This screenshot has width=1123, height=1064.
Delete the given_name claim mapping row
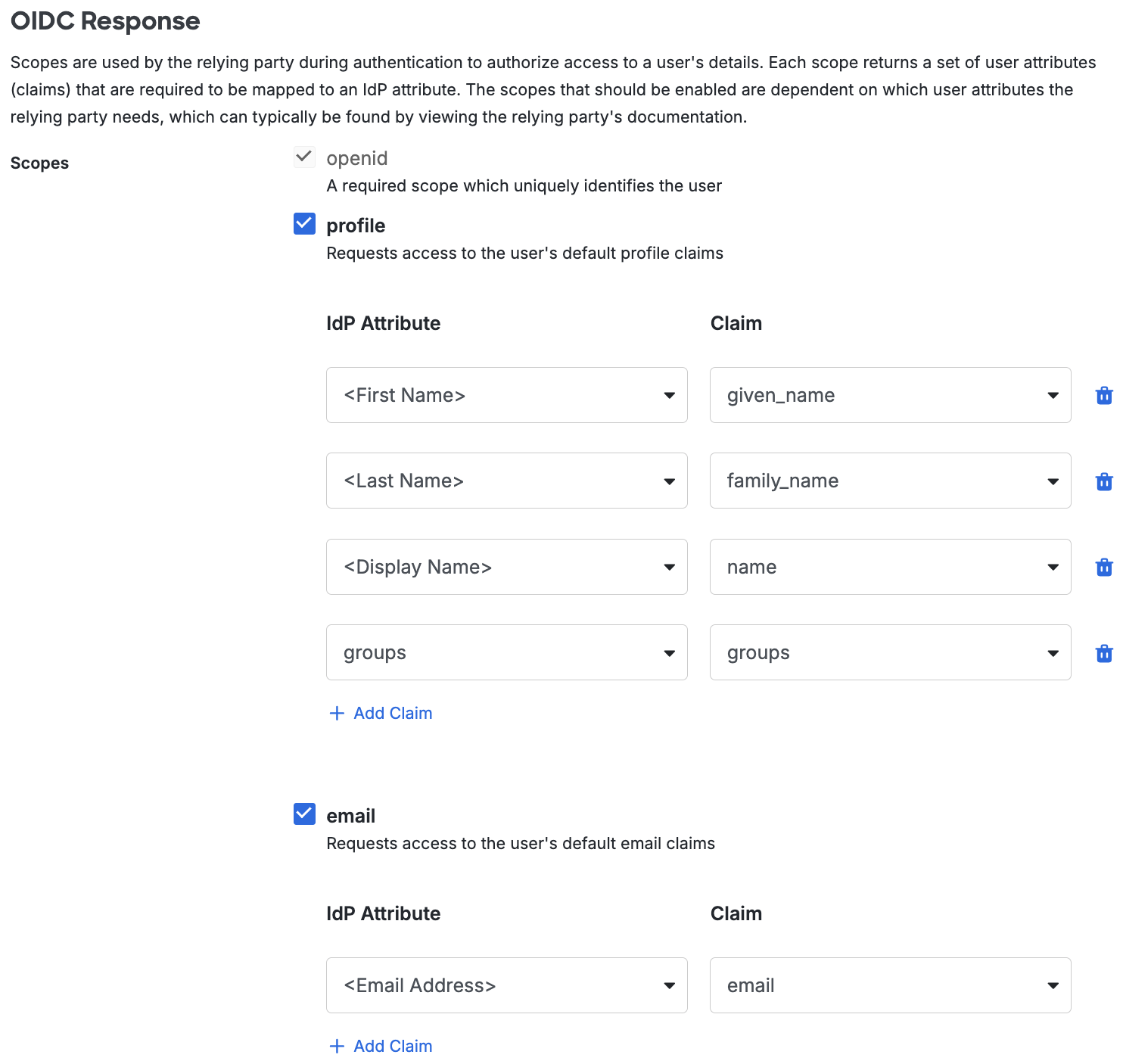pyautogui.click(x=1104, y=394)
